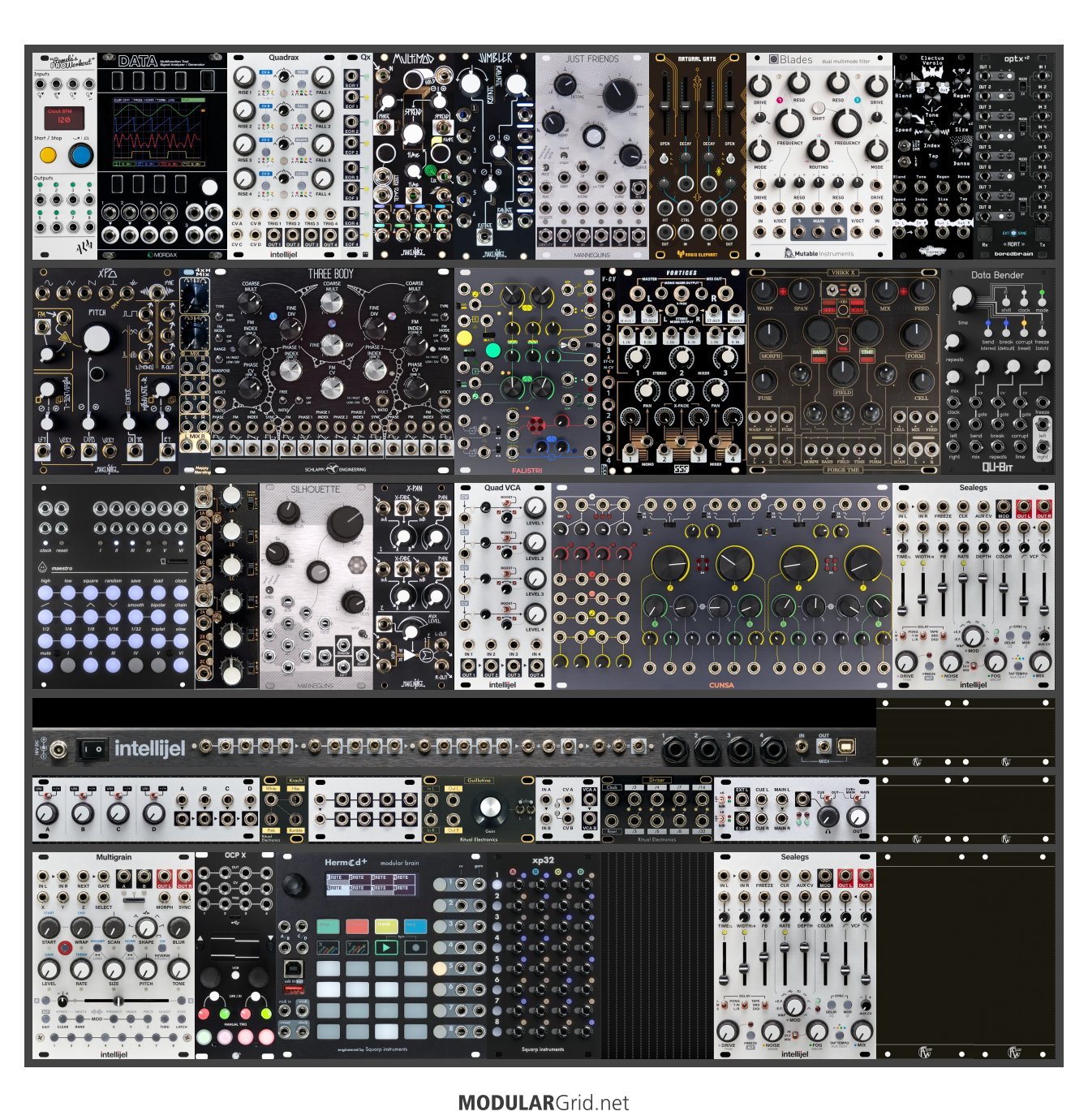1088x1120 pixels.
Task: Click the Hermod+ rotary encoder knob
Action: coord(295,885)
